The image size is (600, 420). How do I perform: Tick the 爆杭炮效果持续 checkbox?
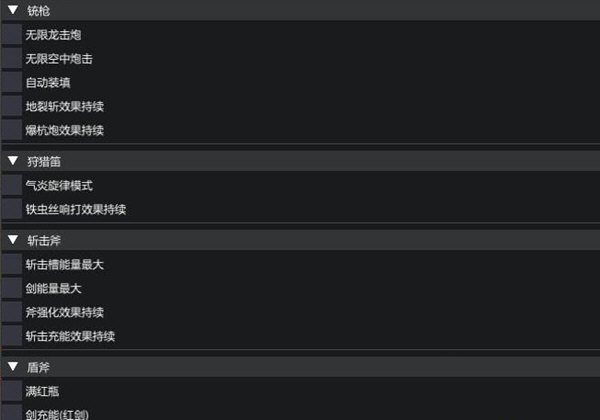tap(11, 130)
